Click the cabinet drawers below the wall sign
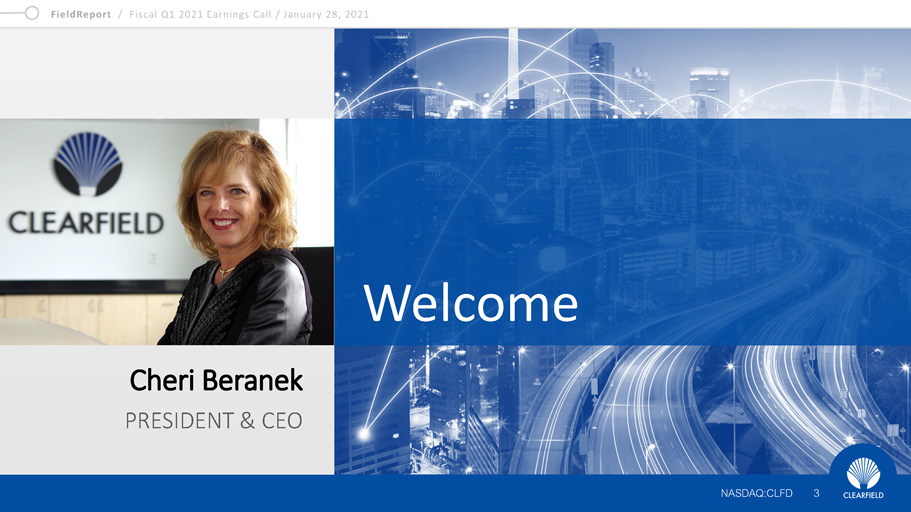The height and width of the screenshot is (512, 911). pyautogui.click(x=80, y=318)
